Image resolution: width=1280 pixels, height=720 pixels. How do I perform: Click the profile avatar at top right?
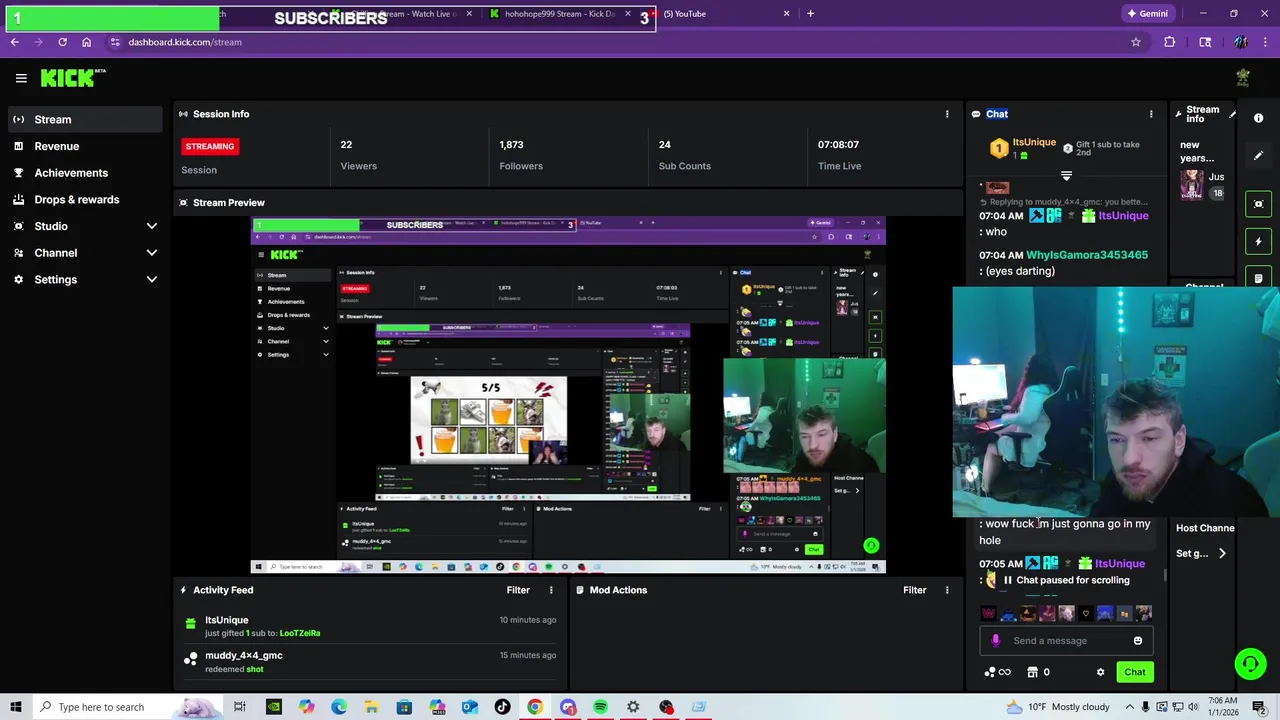(x=1243, y=78)
